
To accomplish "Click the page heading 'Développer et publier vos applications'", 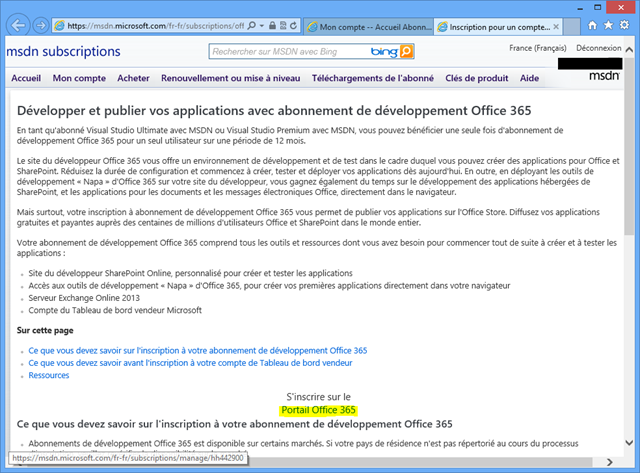I will point(274,111).
